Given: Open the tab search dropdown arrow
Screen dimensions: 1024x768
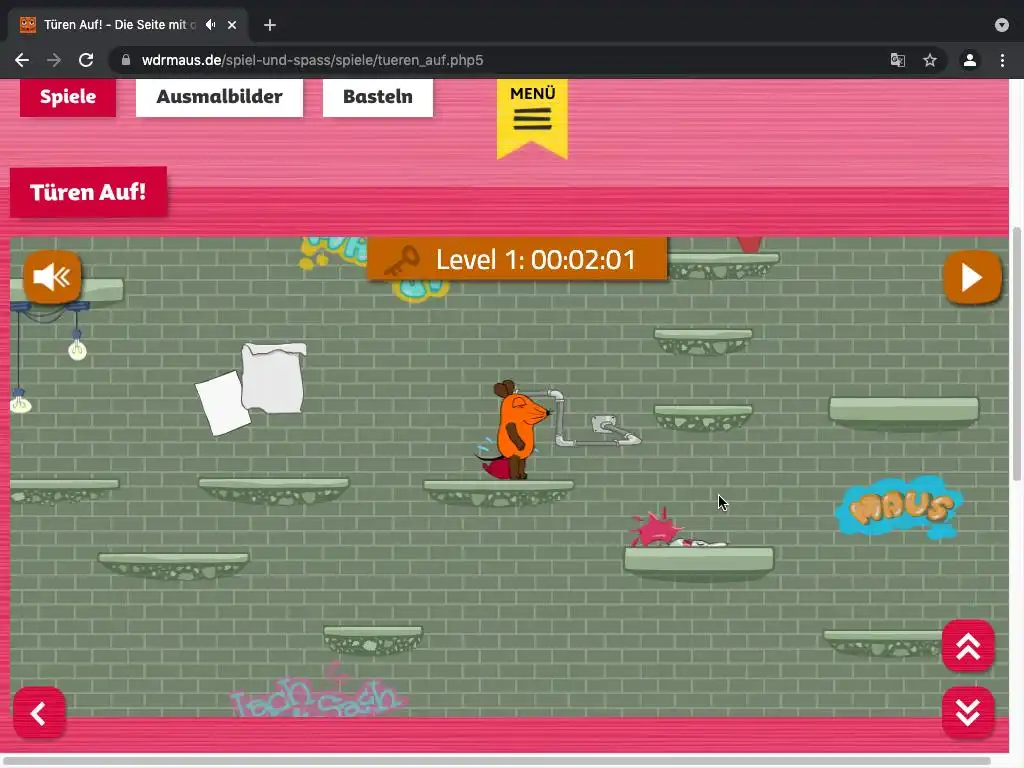Looking at the screenshot, I should 1002,25.
